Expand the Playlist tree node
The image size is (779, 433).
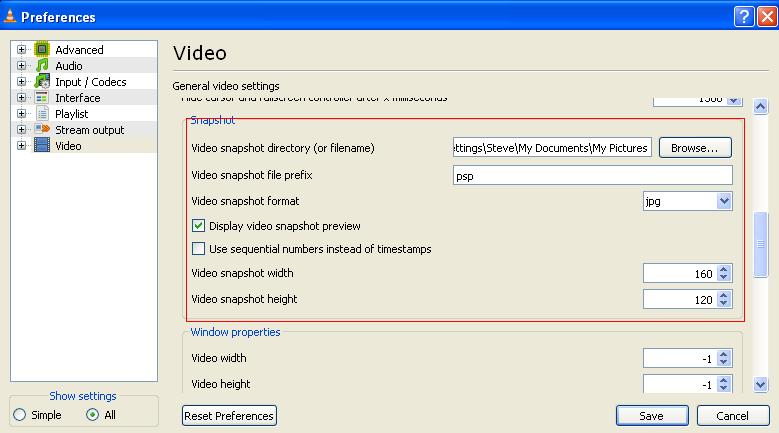tap(21, 114)
